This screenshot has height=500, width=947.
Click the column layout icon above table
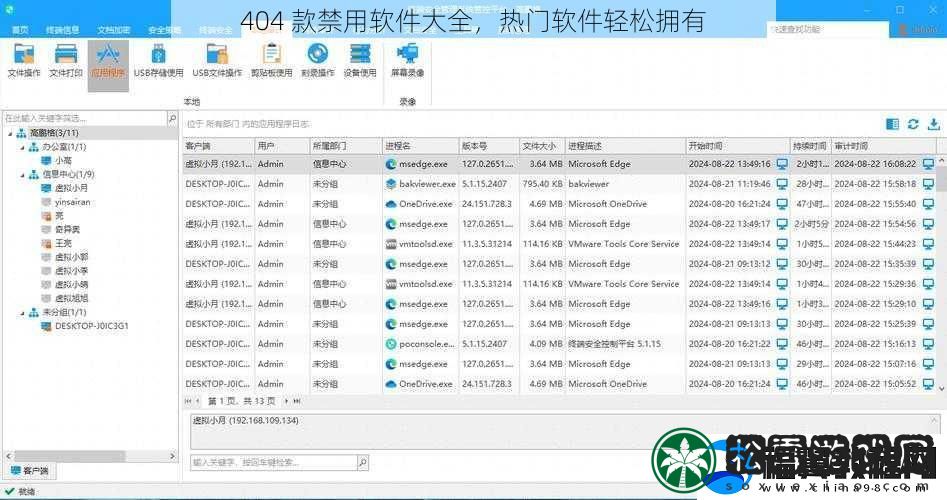[892, 124]
